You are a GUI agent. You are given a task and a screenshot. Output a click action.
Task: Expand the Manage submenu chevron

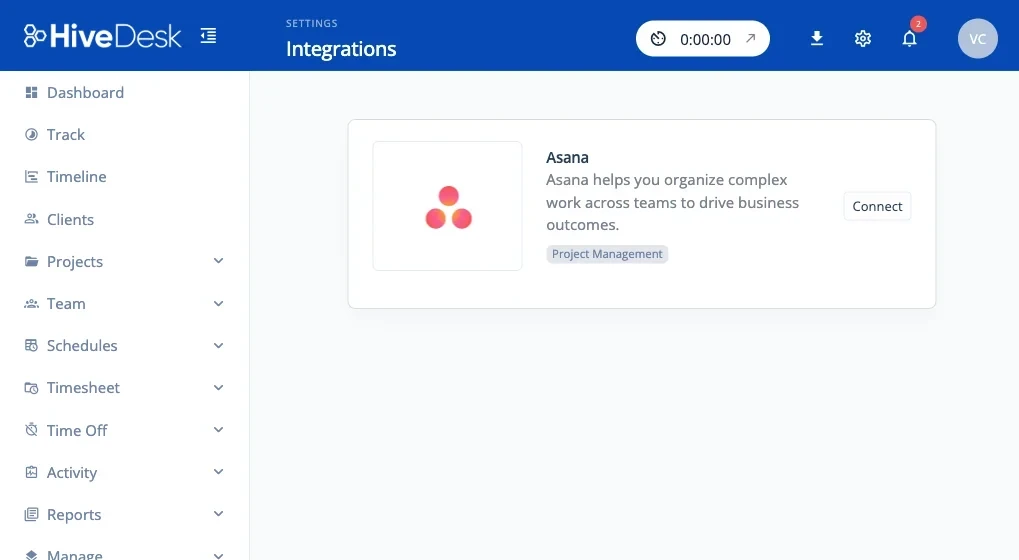click(x=218, y=555)
